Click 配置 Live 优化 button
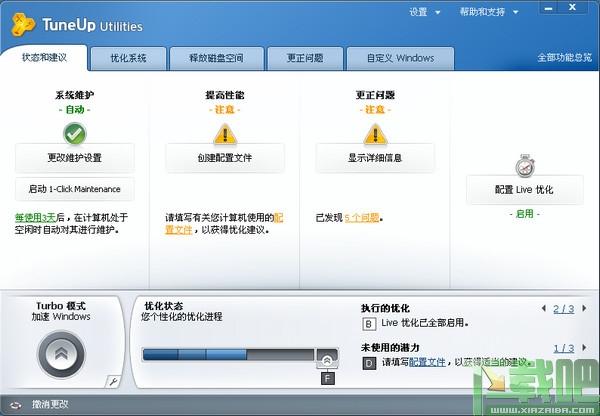 (525, 189)
